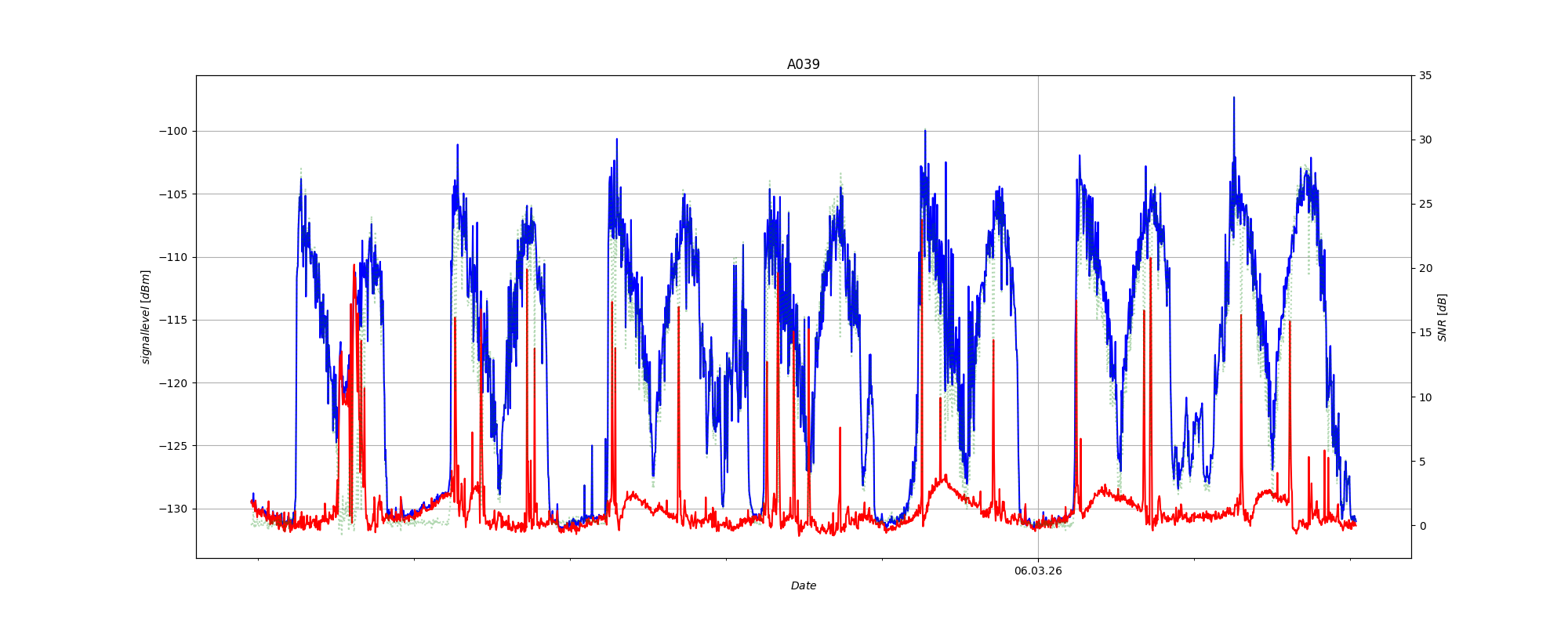Image resolution: width=1568 pixels, height=627 pixels.
Task: Select the −125 signal level tick label
Action: 173,446
